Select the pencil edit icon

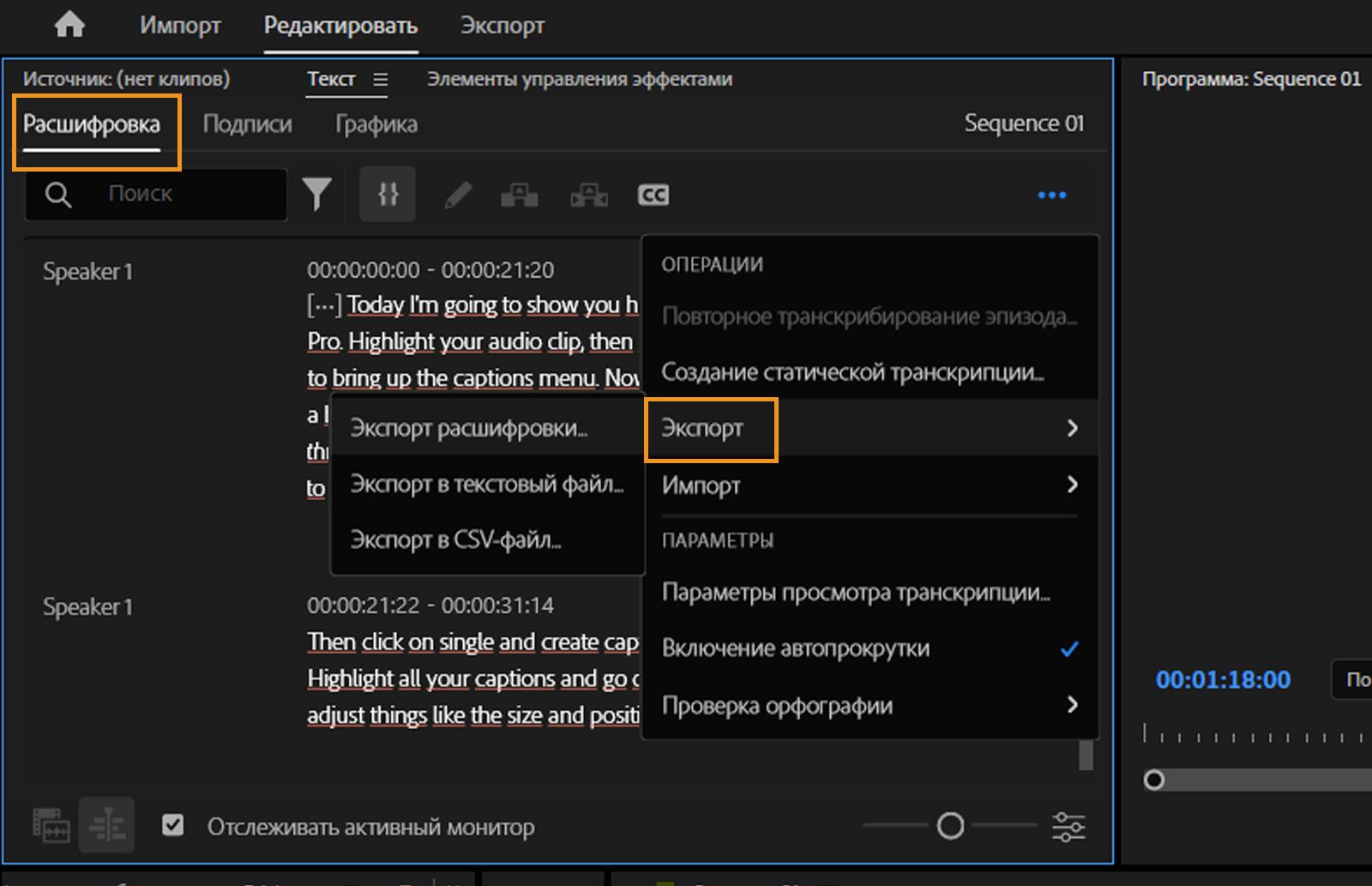(x=458, y=196)
